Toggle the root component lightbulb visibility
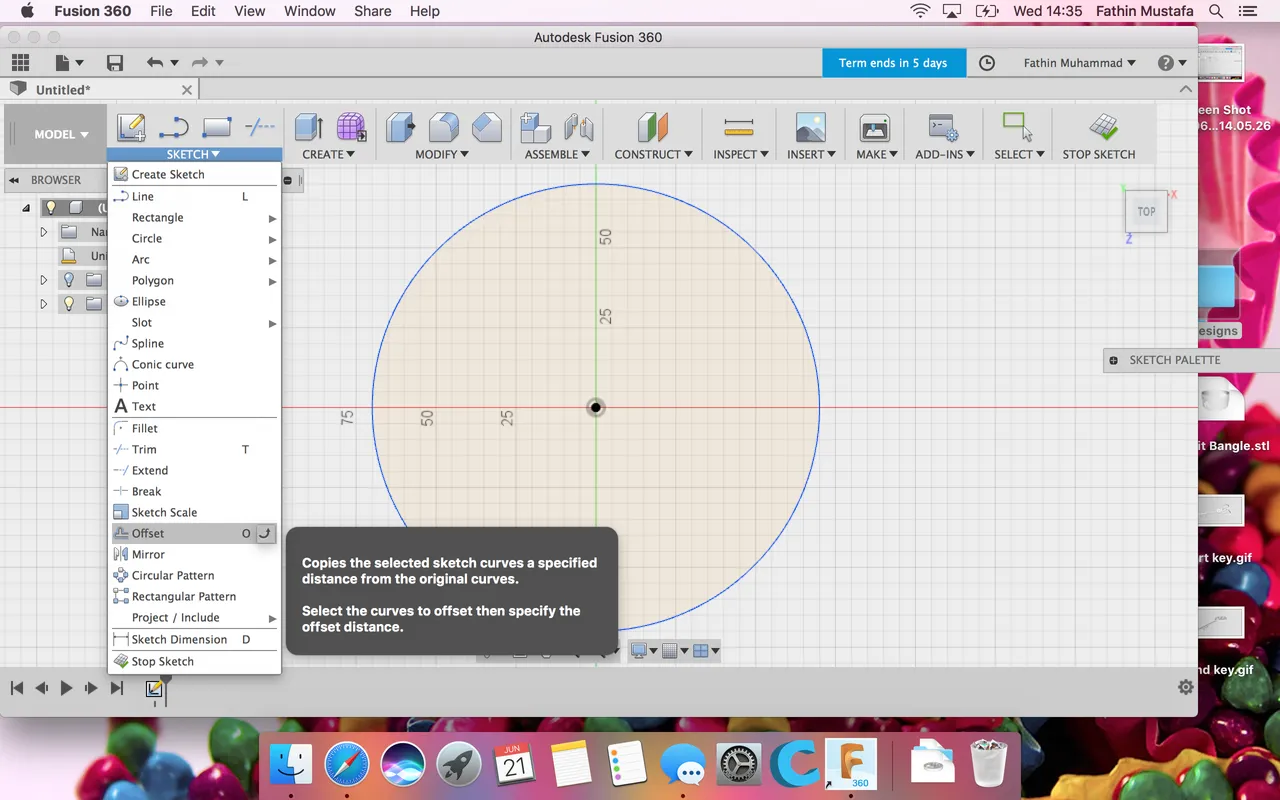This screenshot has width=1280, height=800. coord(50,208)
